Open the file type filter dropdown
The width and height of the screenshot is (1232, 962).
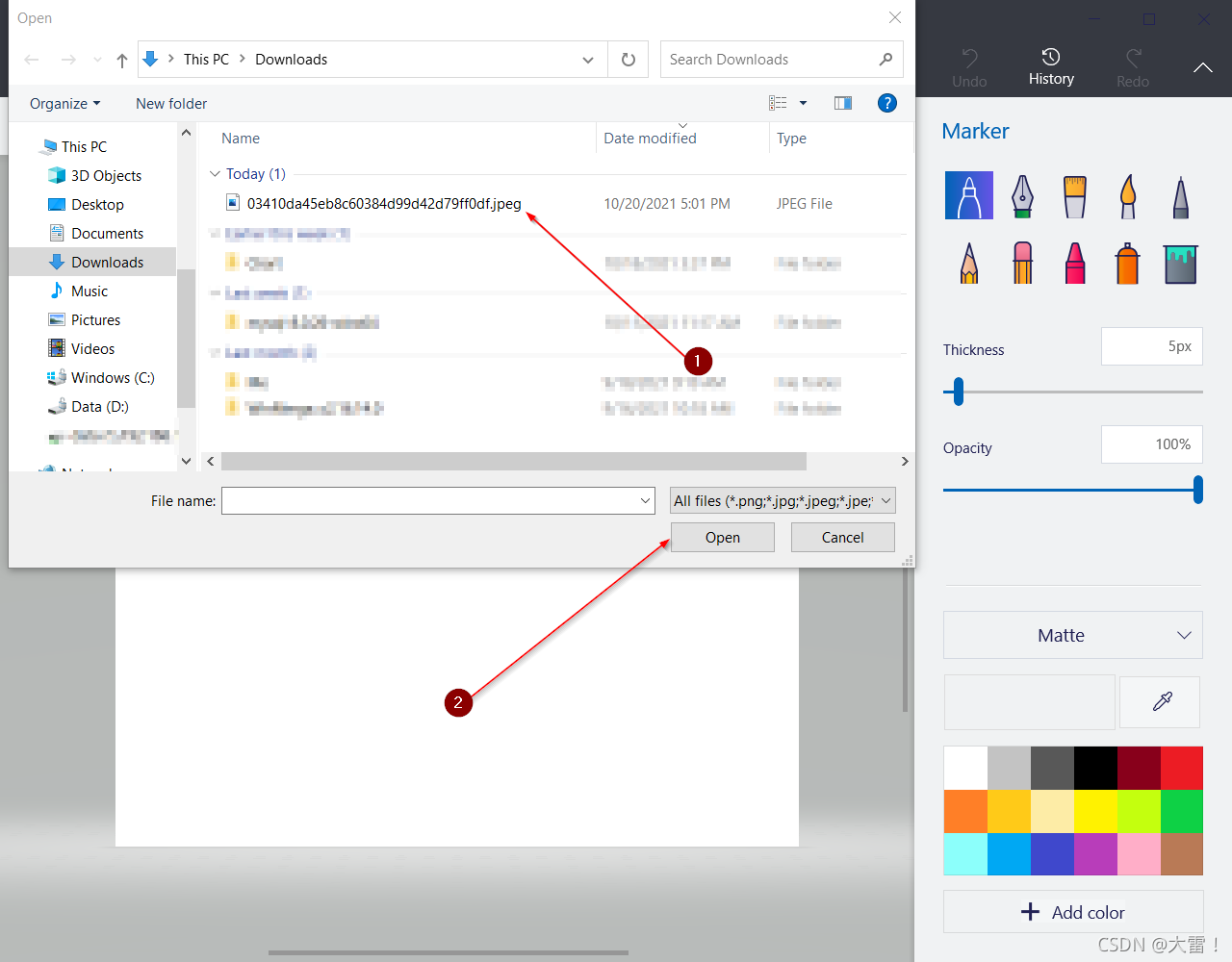(782, 500)
